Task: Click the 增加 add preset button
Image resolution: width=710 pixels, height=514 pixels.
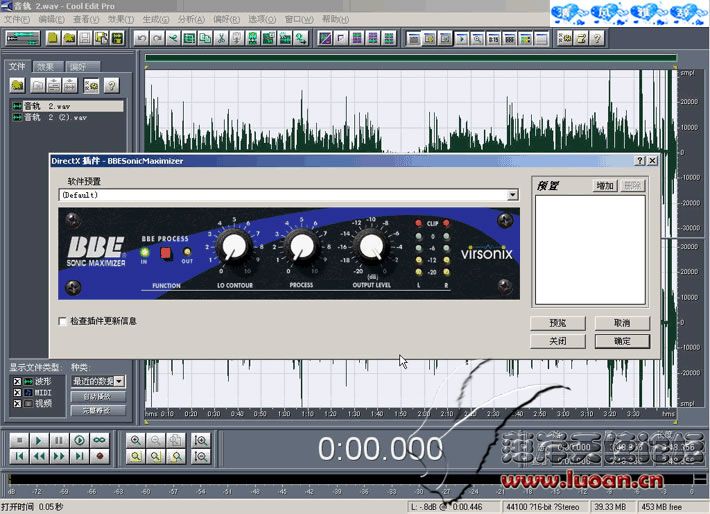Action: coord(605,185)
